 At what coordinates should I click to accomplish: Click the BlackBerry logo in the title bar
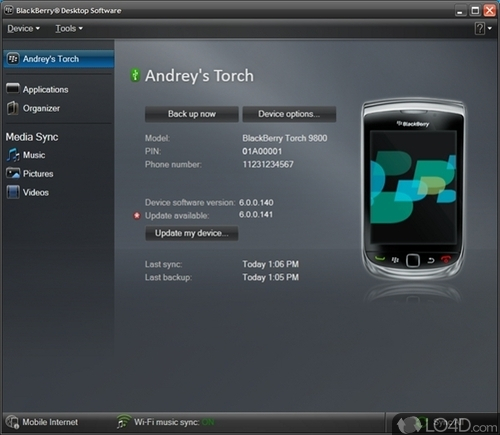click(9, 10)
